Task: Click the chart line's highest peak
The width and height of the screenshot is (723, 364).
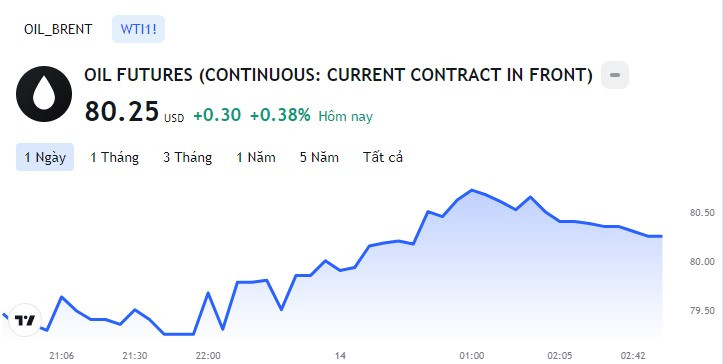Action: pyautogui.click(x=472, y=190)
